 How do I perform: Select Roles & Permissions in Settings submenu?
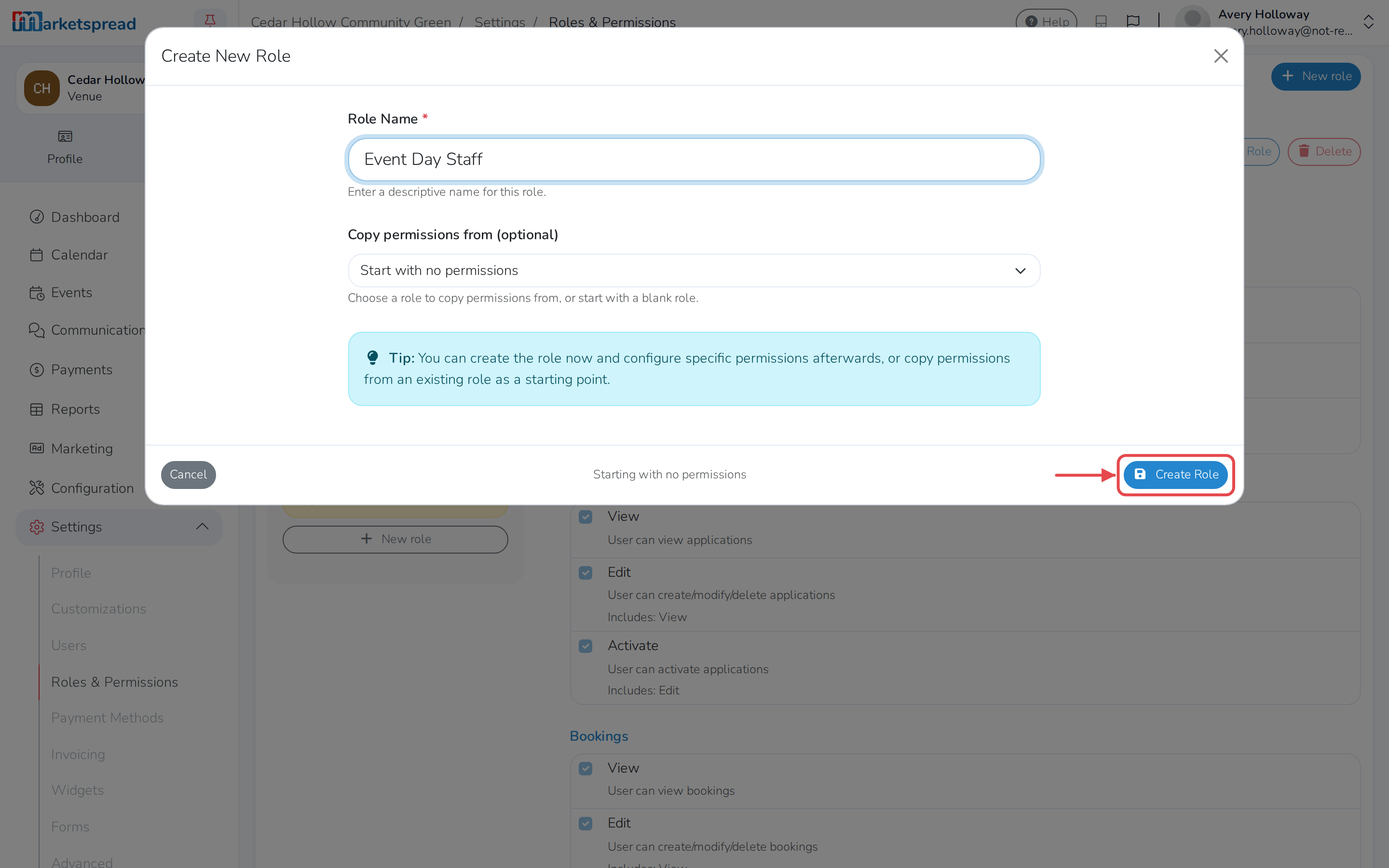coord(115,682)
